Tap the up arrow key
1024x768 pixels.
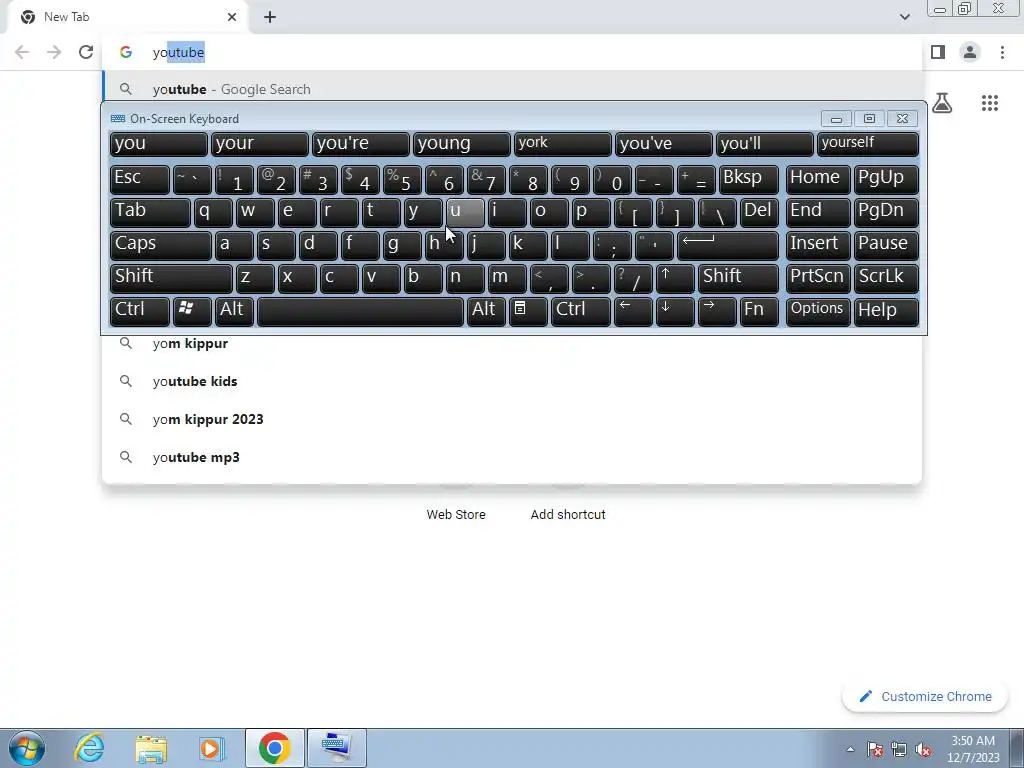pos(675,278)
